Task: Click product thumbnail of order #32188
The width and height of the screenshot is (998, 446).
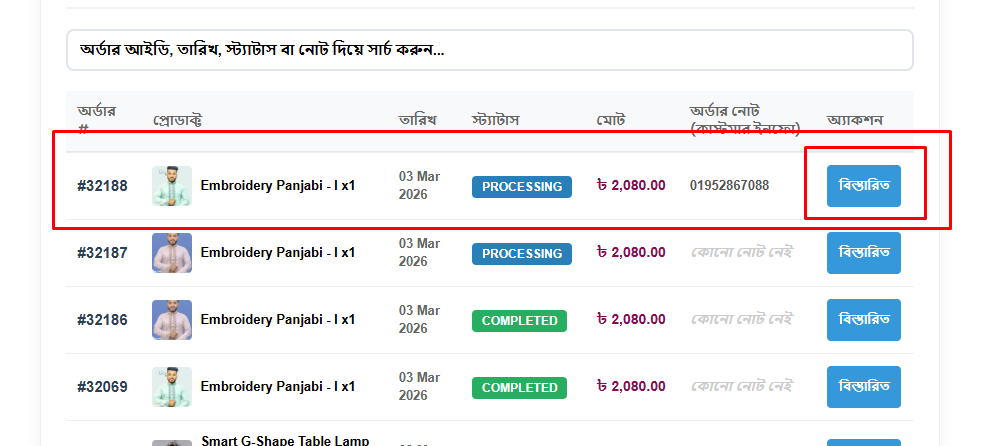Action: pos(172,186)
